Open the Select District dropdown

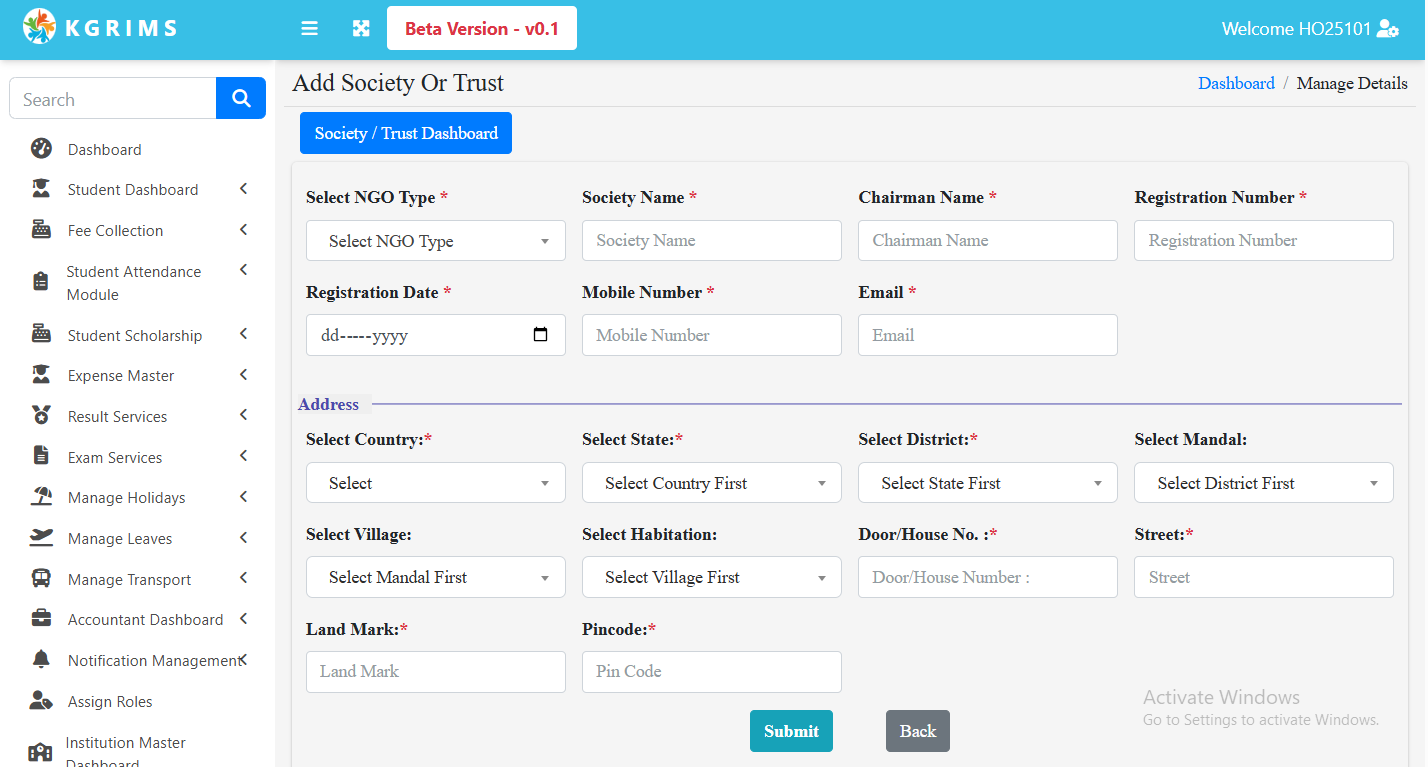(x=987, y=483)
